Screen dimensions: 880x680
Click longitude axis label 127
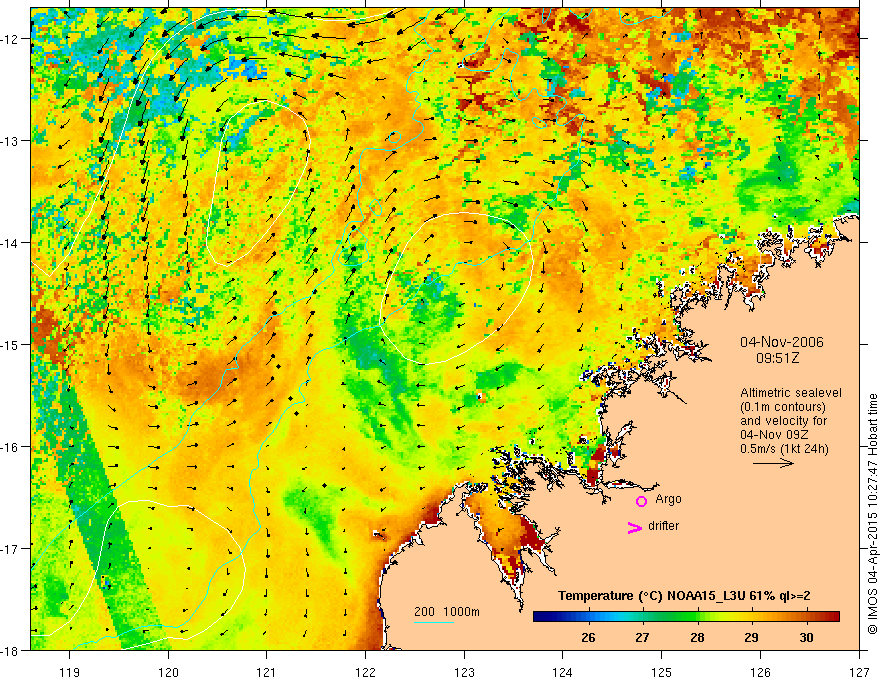(x=859, y=672)
